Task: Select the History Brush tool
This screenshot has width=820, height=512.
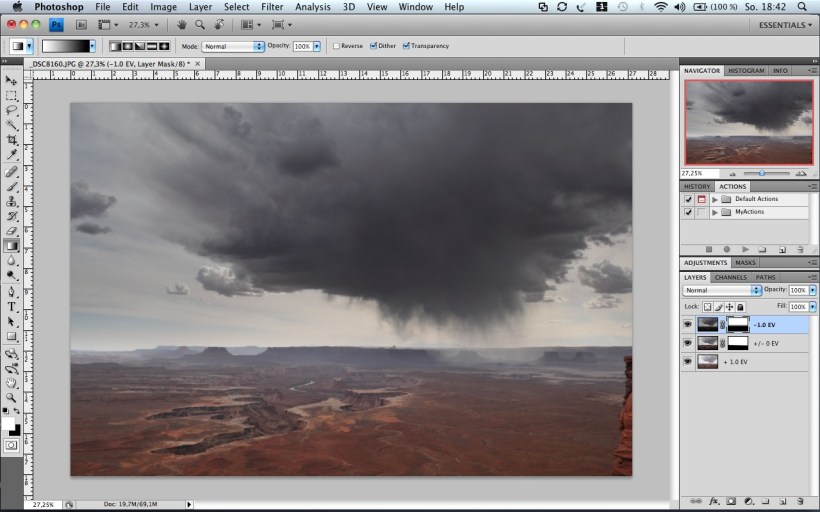Action: [x=11, y=216]
